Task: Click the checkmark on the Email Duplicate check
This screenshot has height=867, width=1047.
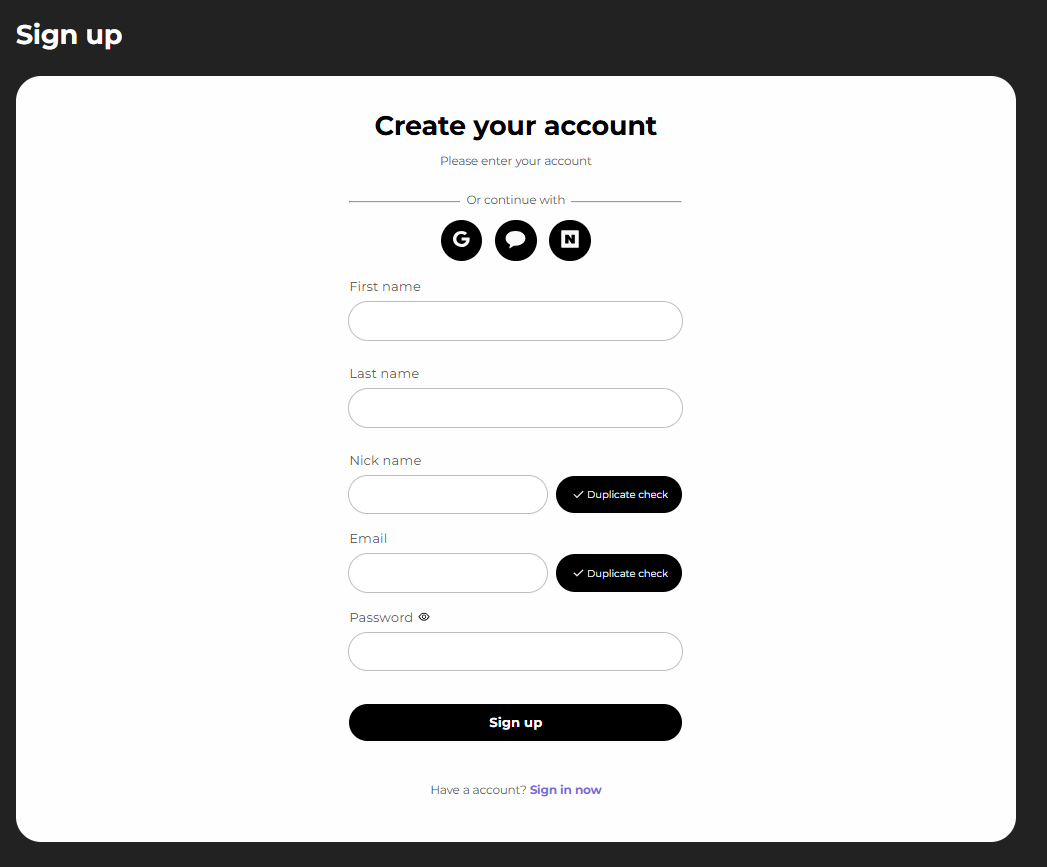Action: (x=578, y=573)
